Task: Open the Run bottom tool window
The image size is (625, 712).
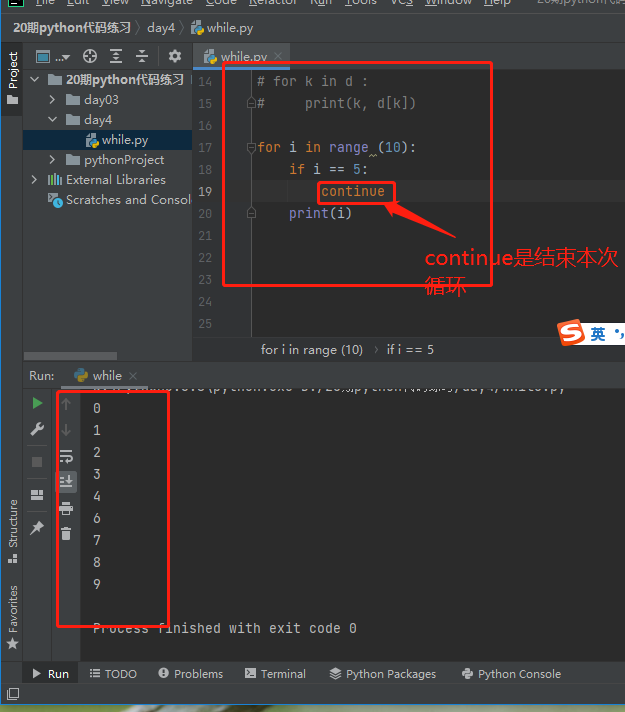Action: [50, 674]
